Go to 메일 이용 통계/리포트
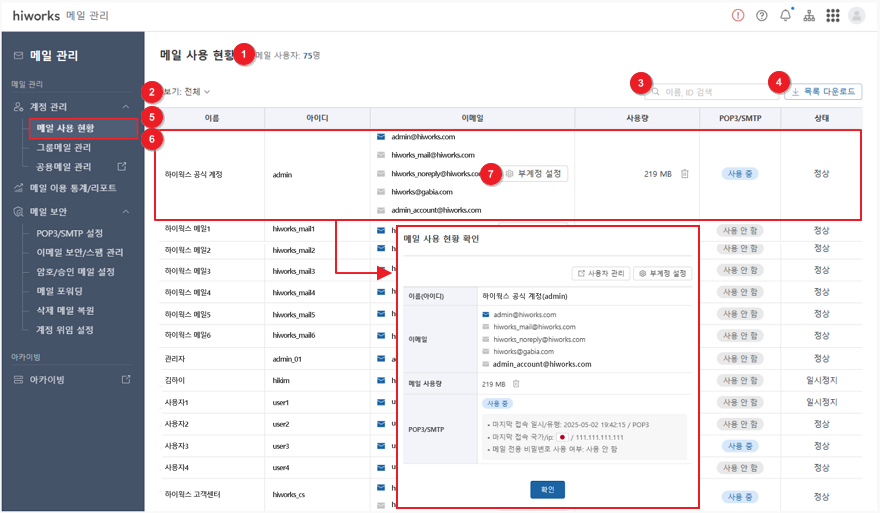The width and height of the screenshot is (880, 513). pyautogui.click(x=72, y=188)
